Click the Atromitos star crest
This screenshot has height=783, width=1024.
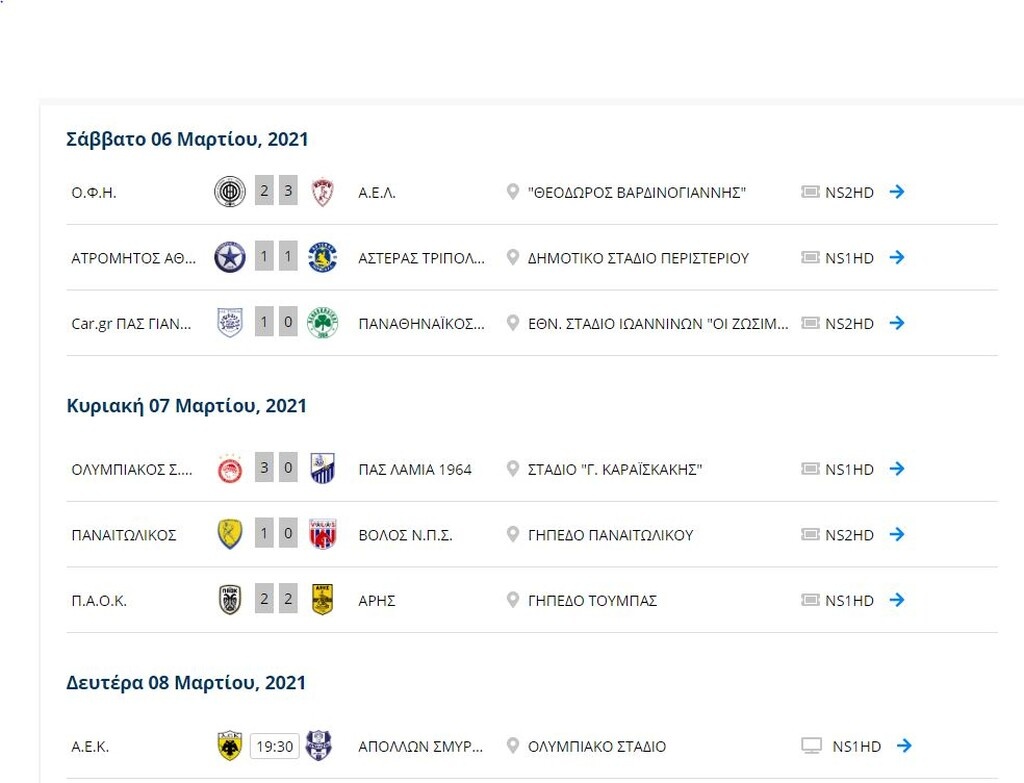230,257
